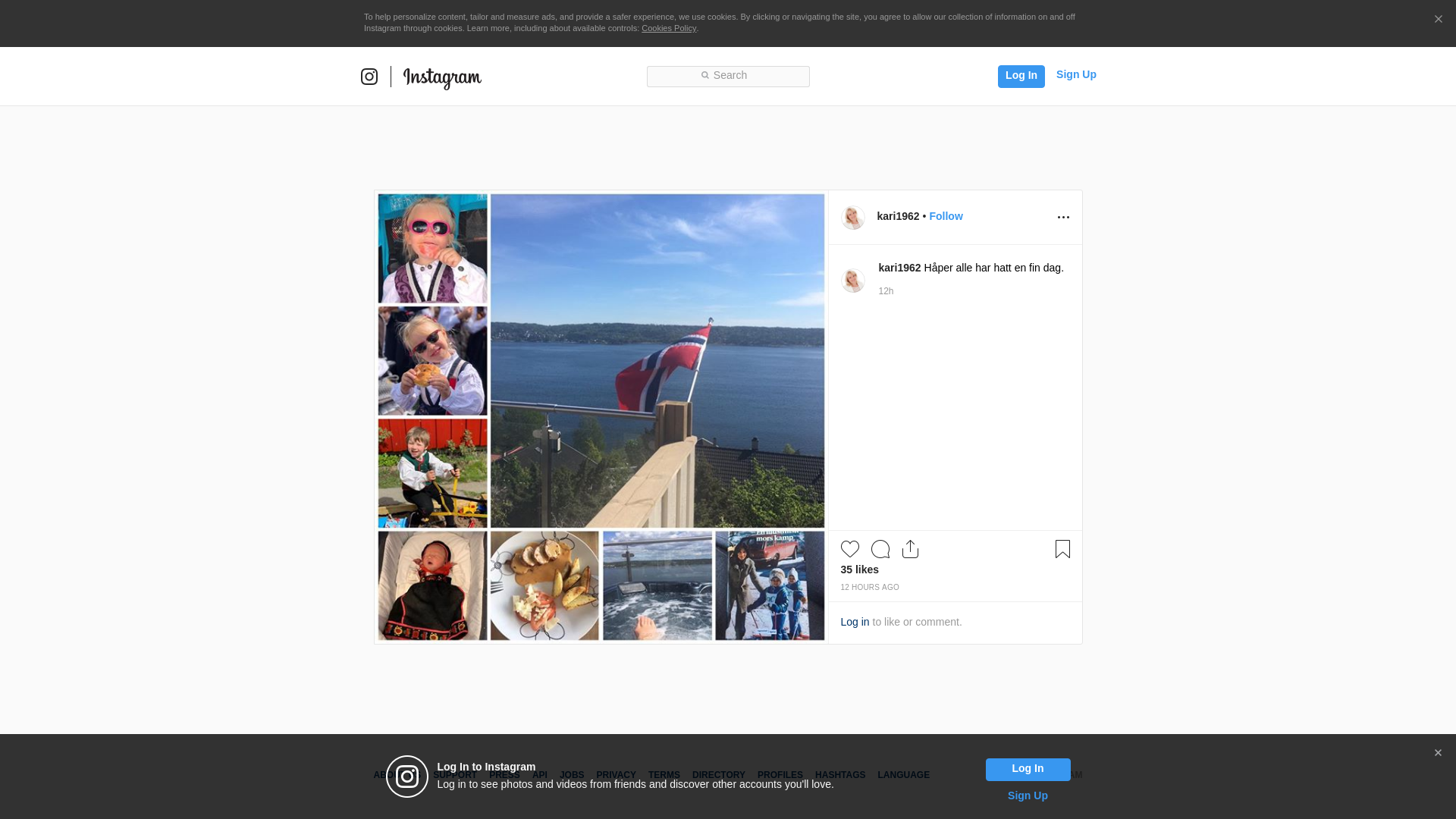The height and width of the screenshot is (819, 1456).
Task: Click the Instagram circle logo in bottom banner
Action: click(407, 777)
